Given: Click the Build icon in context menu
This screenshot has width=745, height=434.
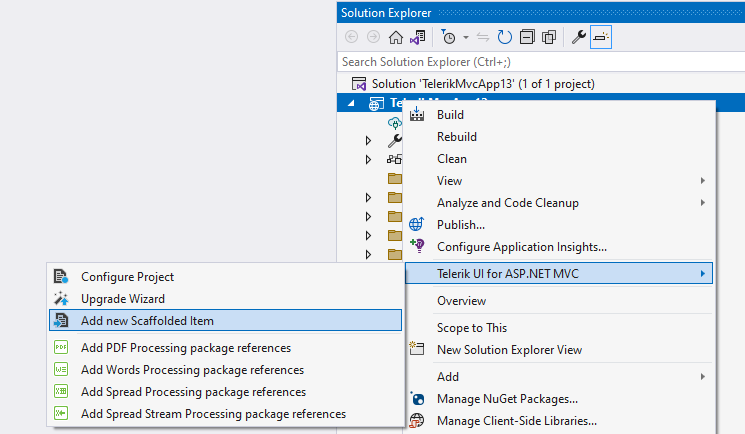Looking at the screenshot, I should 417,114.
